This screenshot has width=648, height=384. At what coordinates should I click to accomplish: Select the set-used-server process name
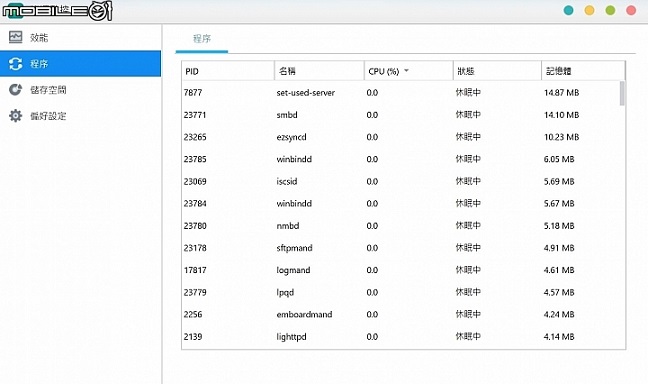[x=306, y=93]
